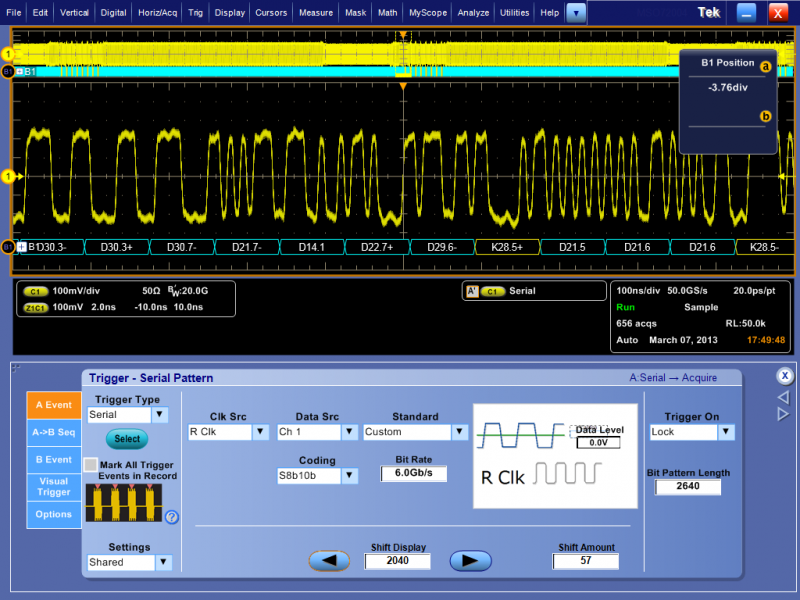Click the C1 channel badge in readout
Viewport: 800px width, 600px height.
(x=36, y=291)
